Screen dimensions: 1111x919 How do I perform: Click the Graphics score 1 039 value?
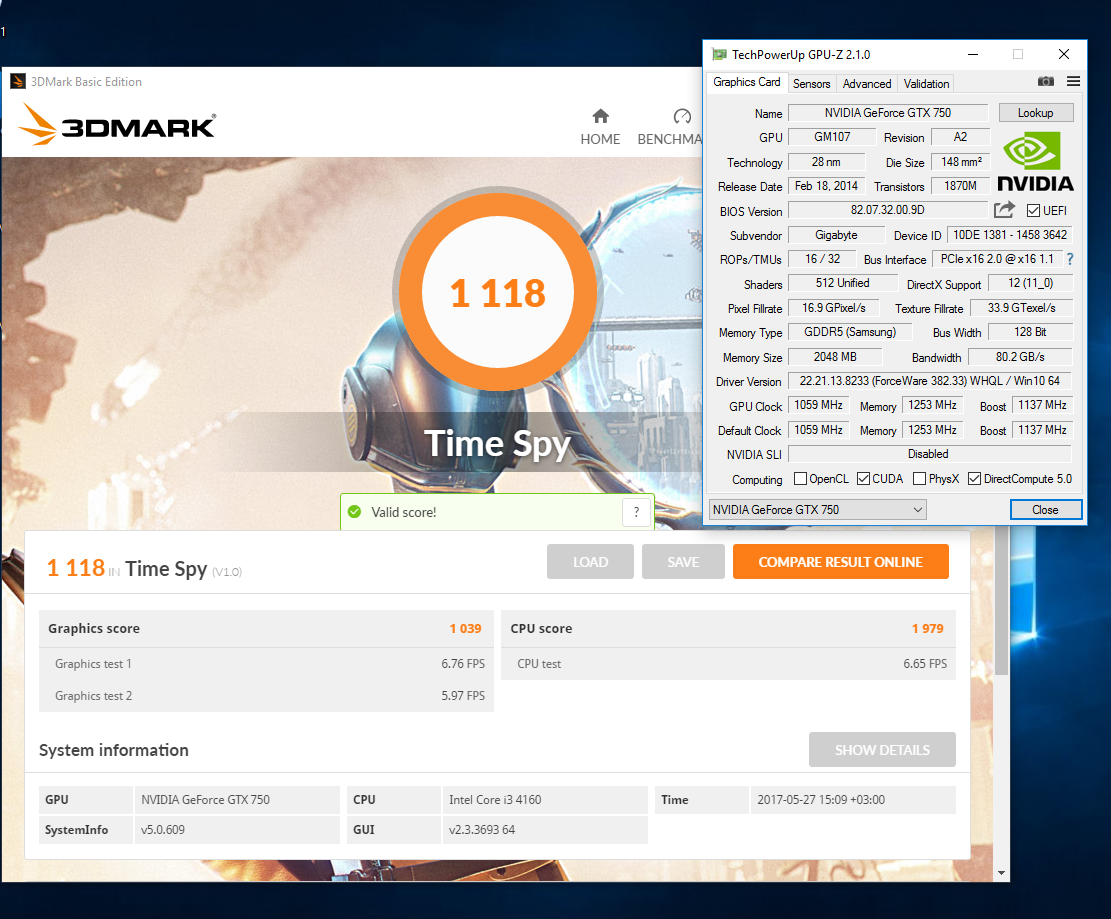(x=466, y=628)
